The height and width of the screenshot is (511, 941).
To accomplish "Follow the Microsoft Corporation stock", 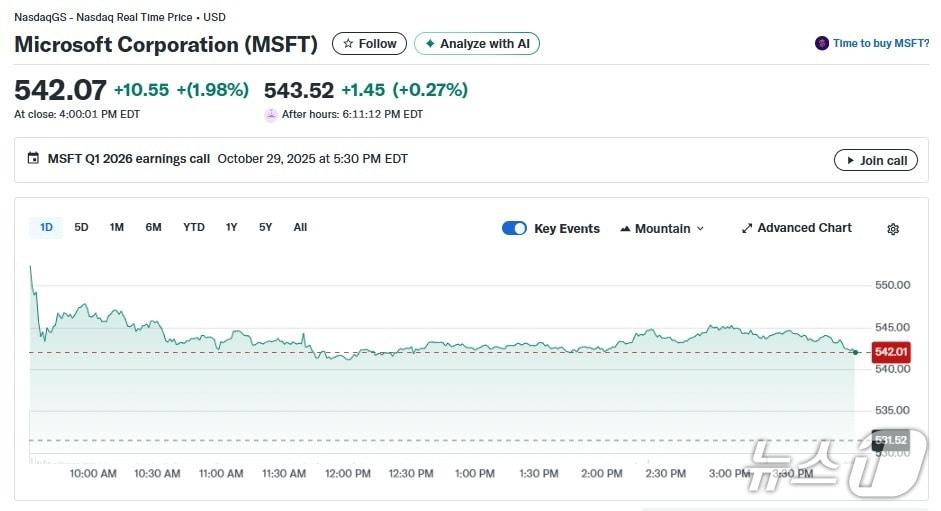I will 369,44.
